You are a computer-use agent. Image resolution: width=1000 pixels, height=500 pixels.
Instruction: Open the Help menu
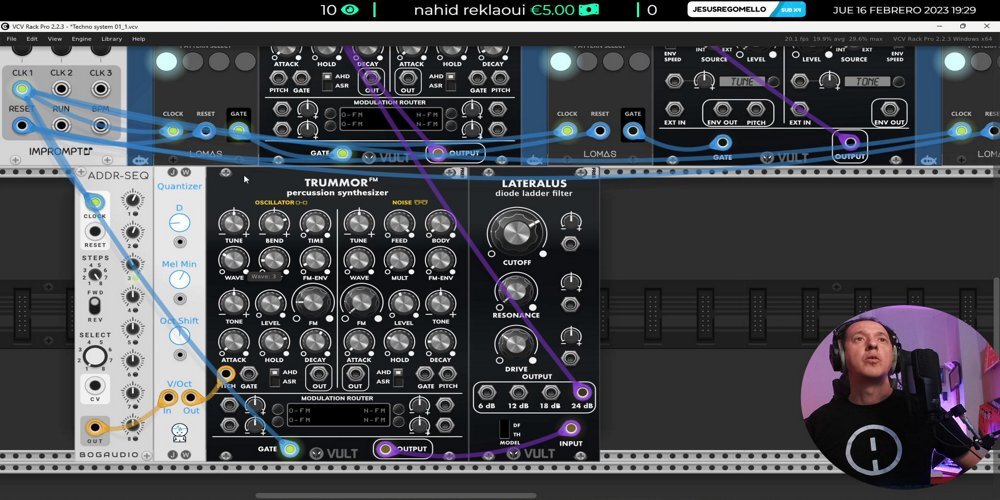coord(138,39)
